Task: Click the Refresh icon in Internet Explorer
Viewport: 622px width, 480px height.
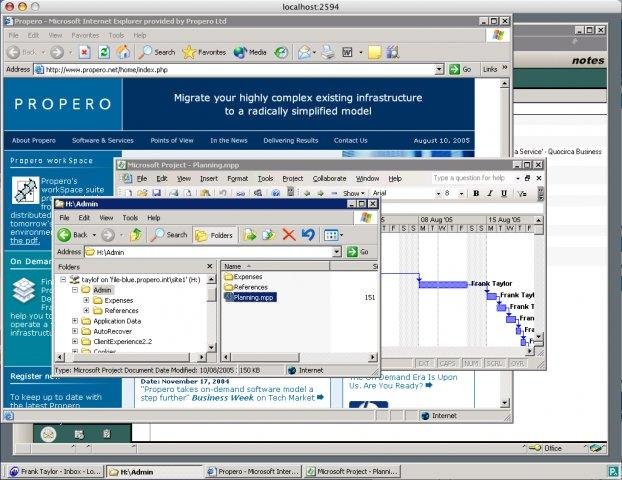Action: click(x=104, y=52)
